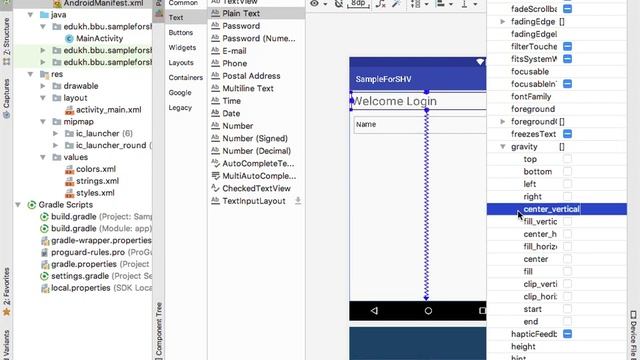Image resolution: width=640 pixels, height=360 pixels.
Task: Click the MainActivity class icon
Action: pyautogui.click(x=69, y=38)
